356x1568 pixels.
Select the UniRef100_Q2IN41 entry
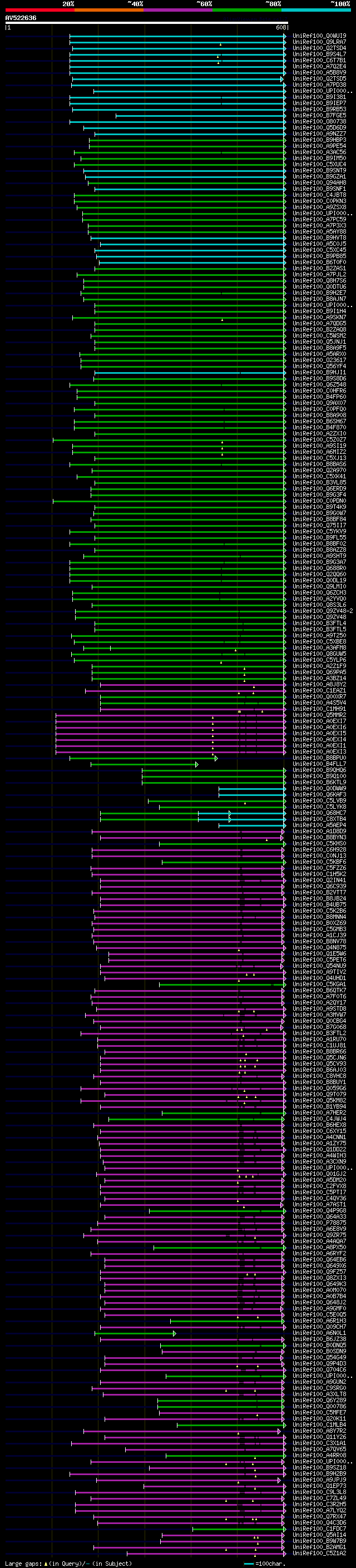(319, 880)
